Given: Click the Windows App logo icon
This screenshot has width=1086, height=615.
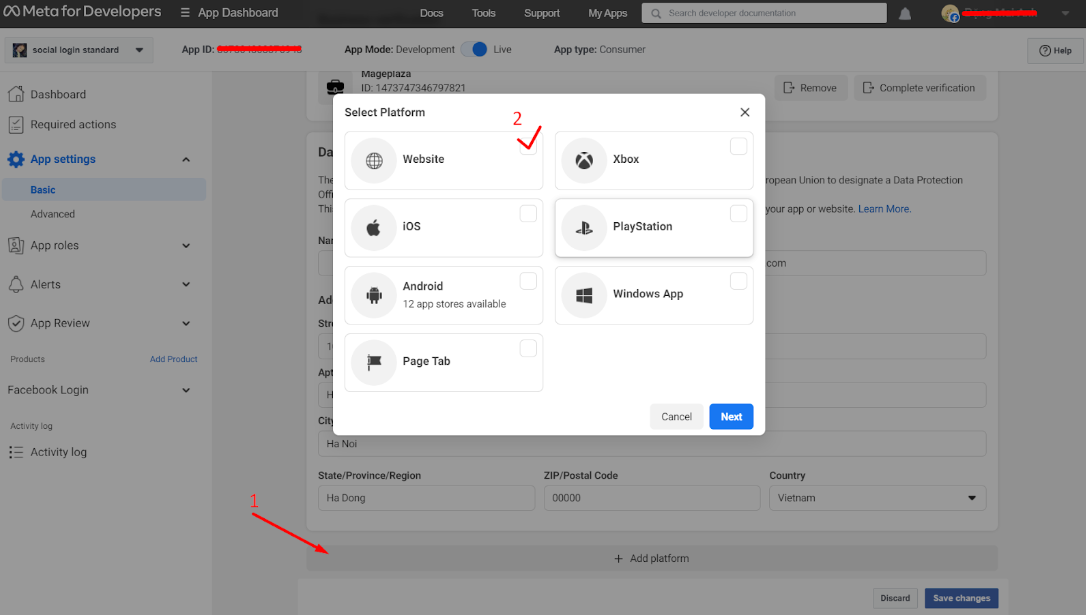Looking at the screenshot, I should pyautogui.click(x=584, y=295).
